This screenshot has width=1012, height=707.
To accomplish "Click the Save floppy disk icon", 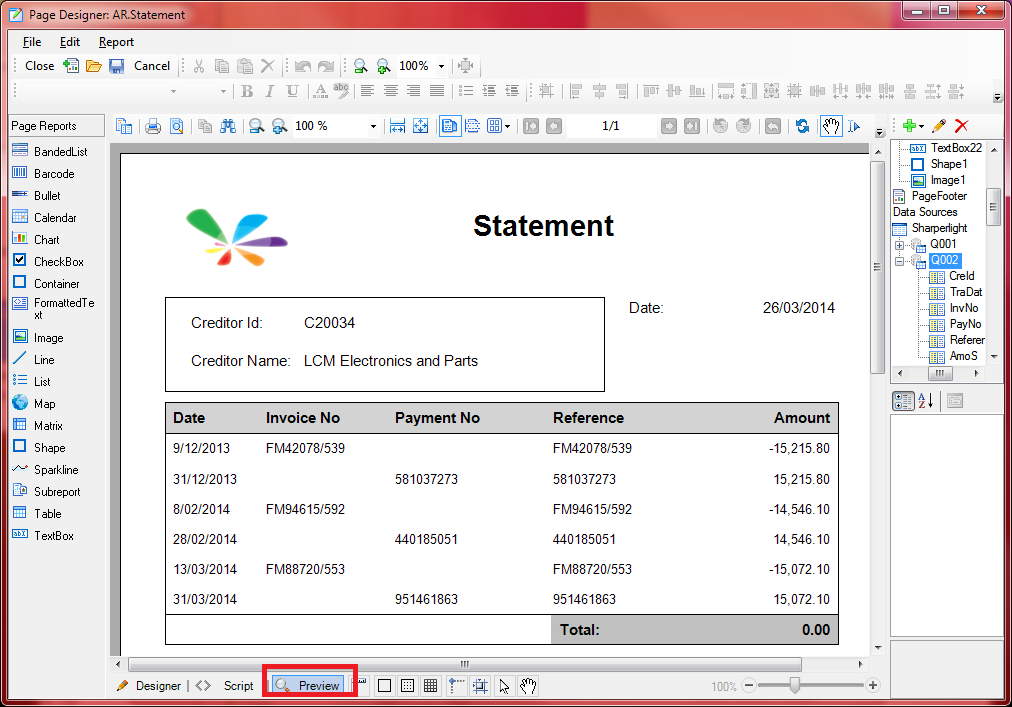I will (x=116, y=66).
